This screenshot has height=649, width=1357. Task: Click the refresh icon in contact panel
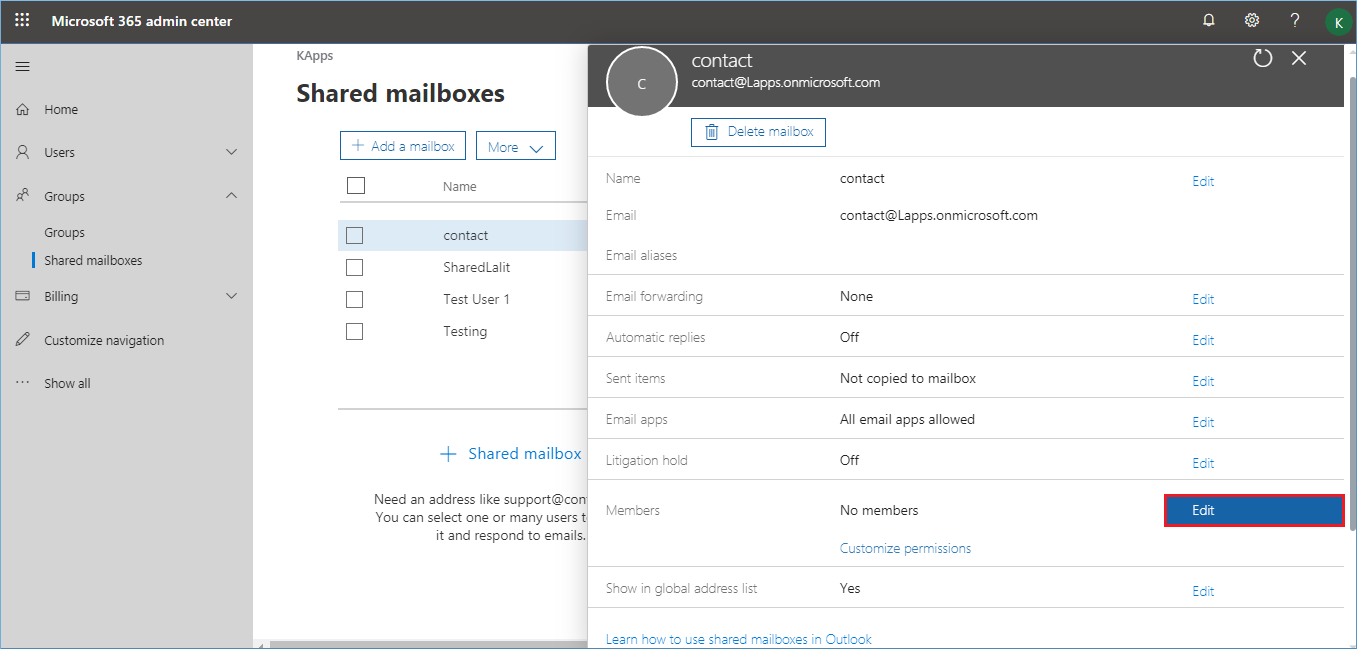coord(1262,58)
